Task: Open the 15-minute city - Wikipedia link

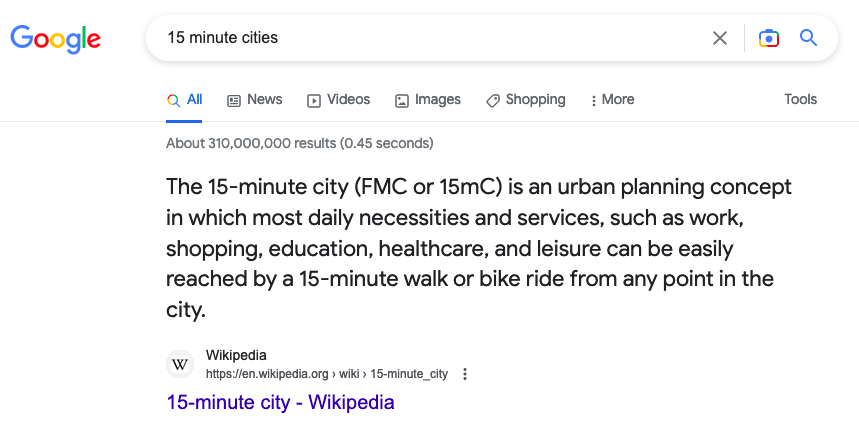Action: pos(280,403)
